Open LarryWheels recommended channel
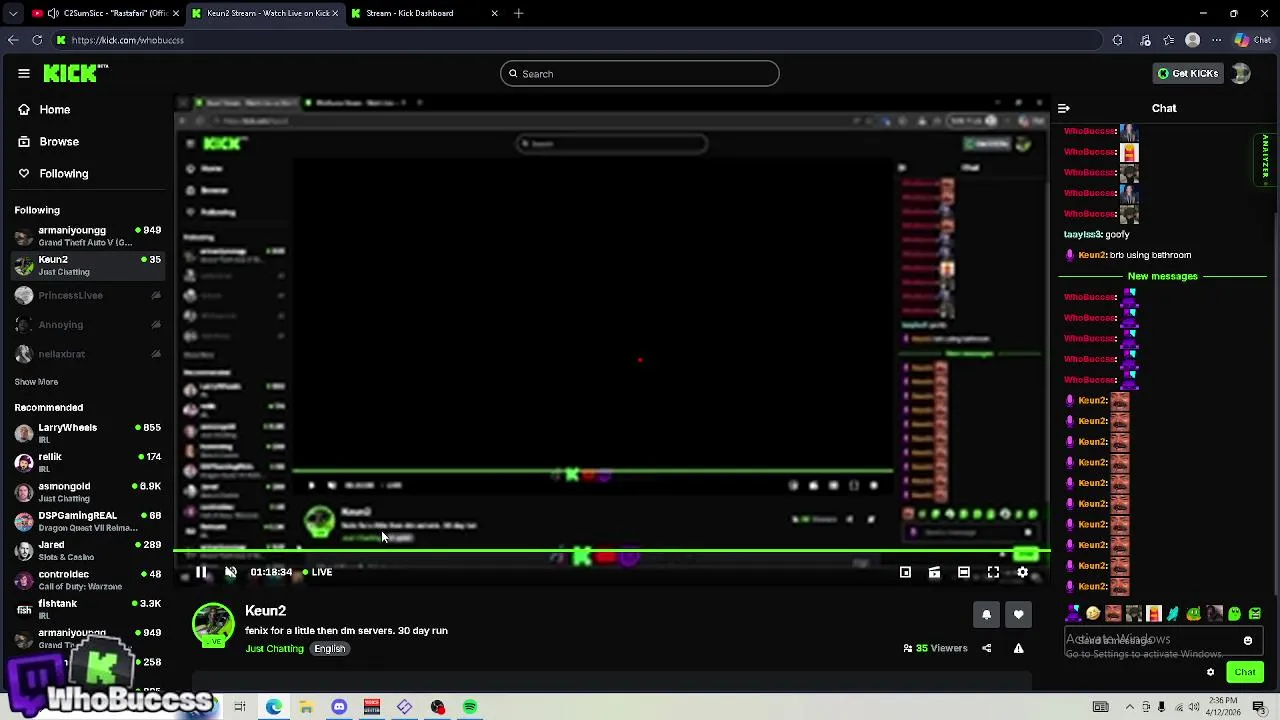This screenshot has height=720, width=1280. 87,433
